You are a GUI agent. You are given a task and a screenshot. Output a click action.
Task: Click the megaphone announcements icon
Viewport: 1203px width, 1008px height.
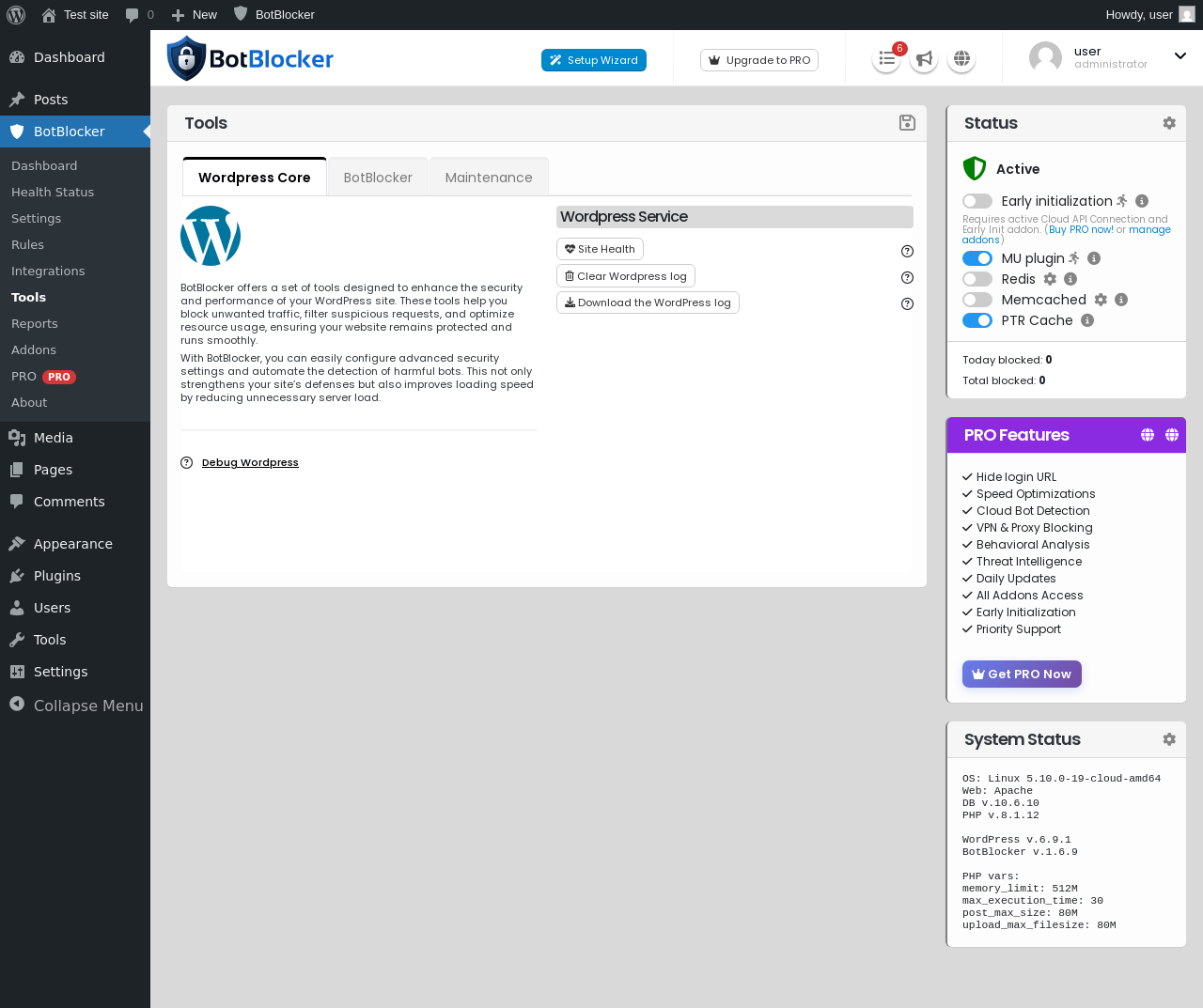pyautogui.click(x=924, y=59)
